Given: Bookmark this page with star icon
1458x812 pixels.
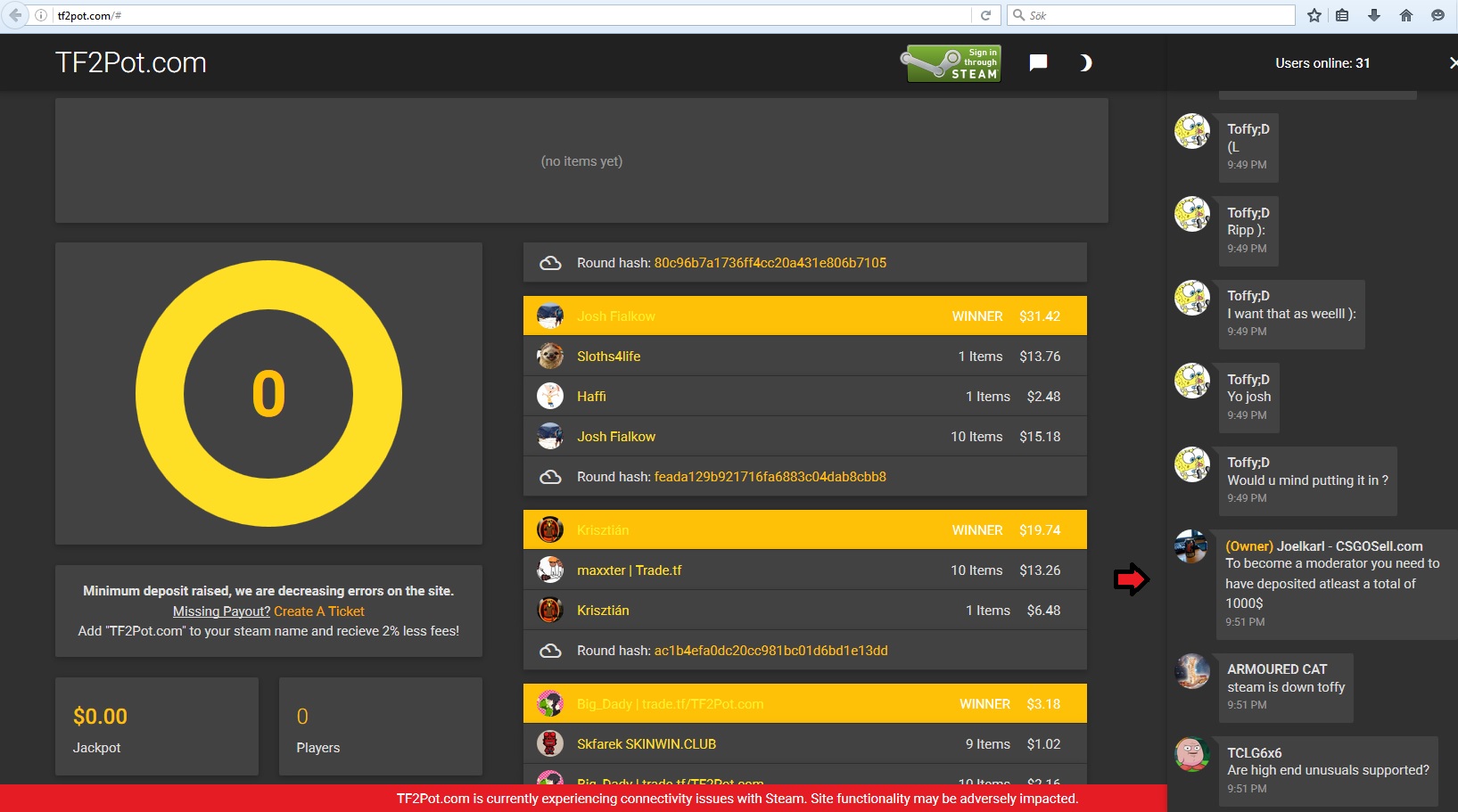Looking at the screenshot, I should click(1314, 15).
